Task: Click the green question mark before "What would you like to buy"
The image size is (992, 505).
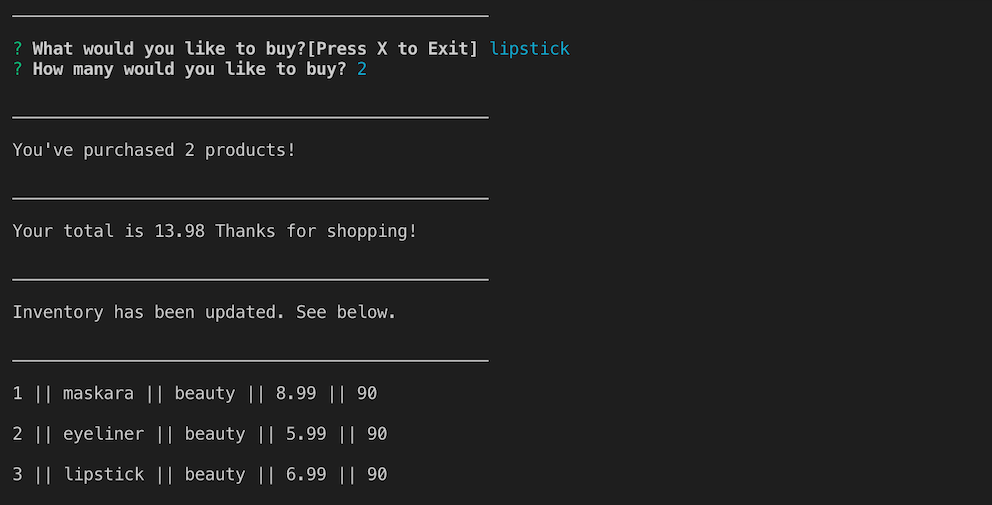Action: [18, 49]
